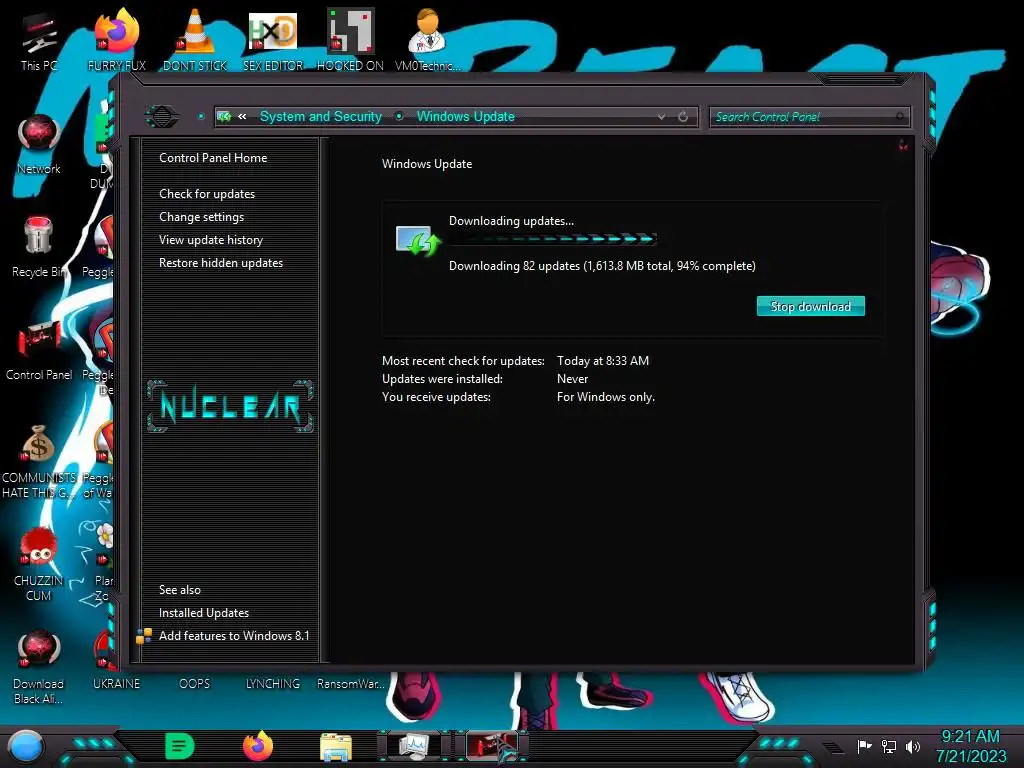Open network tray icon
The width and height of the screenshot is (1024, 768).
click(x=889, y=746)
